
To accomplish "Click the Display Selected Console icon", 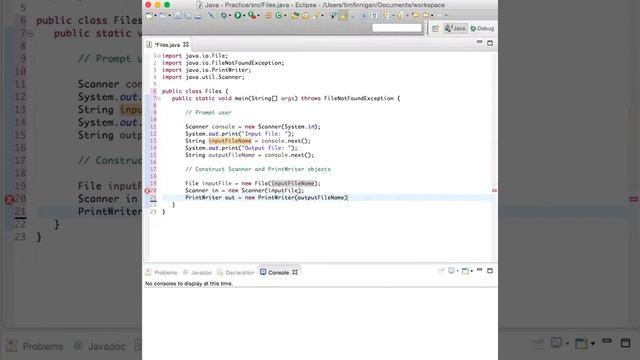I will (451, 271).
